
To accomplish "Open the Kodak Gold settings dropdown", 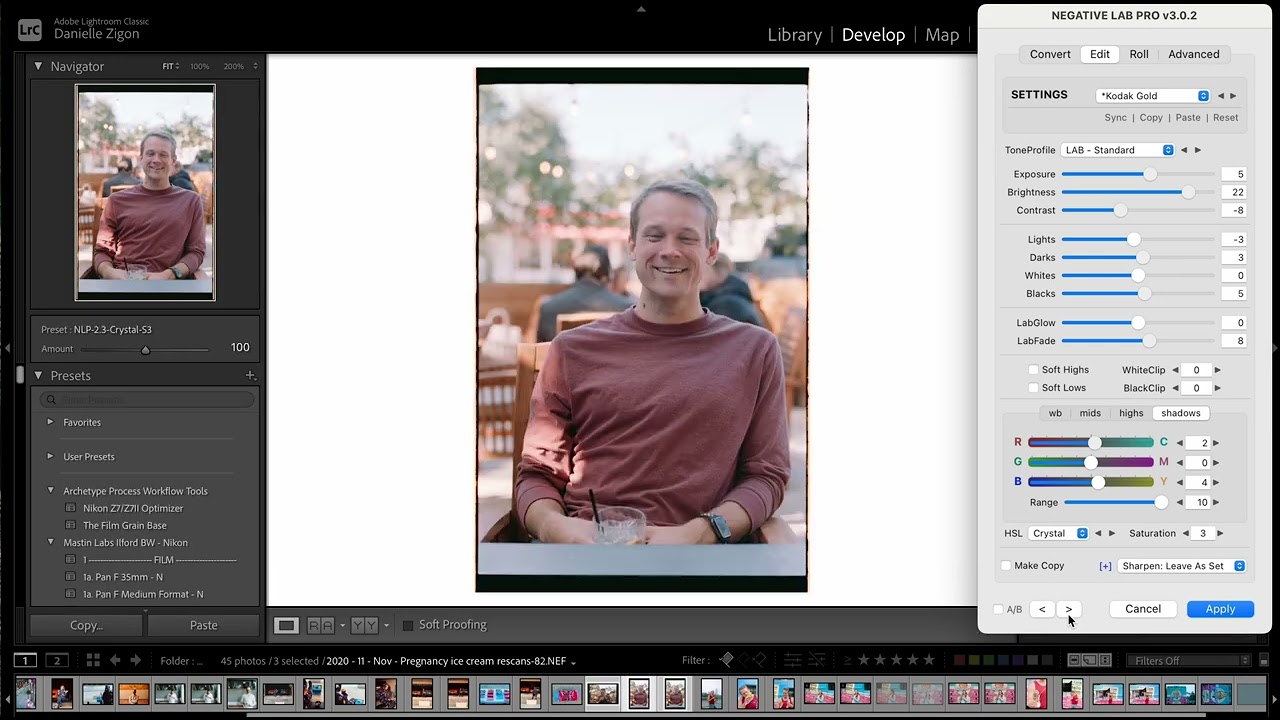I will tap(1153, 96).
